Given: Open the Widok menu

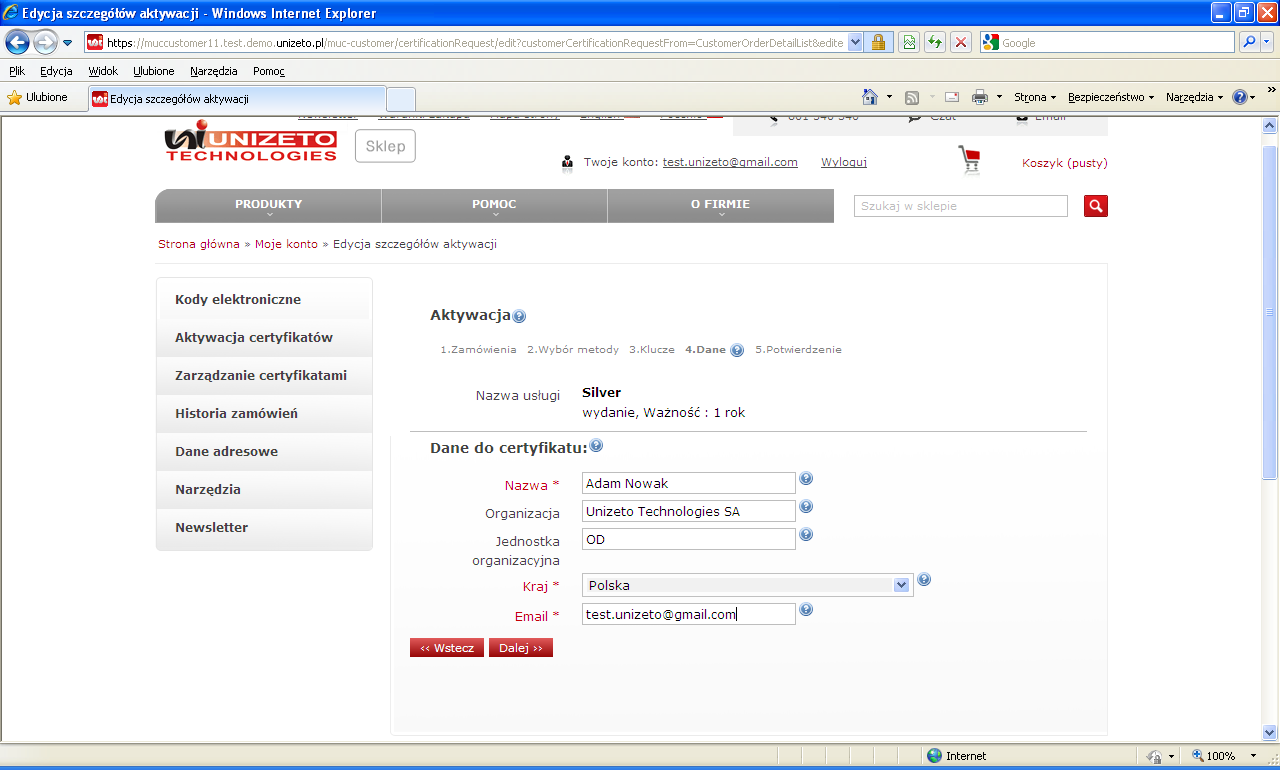Looking at the screenshot, I should [x=103, y=71].
